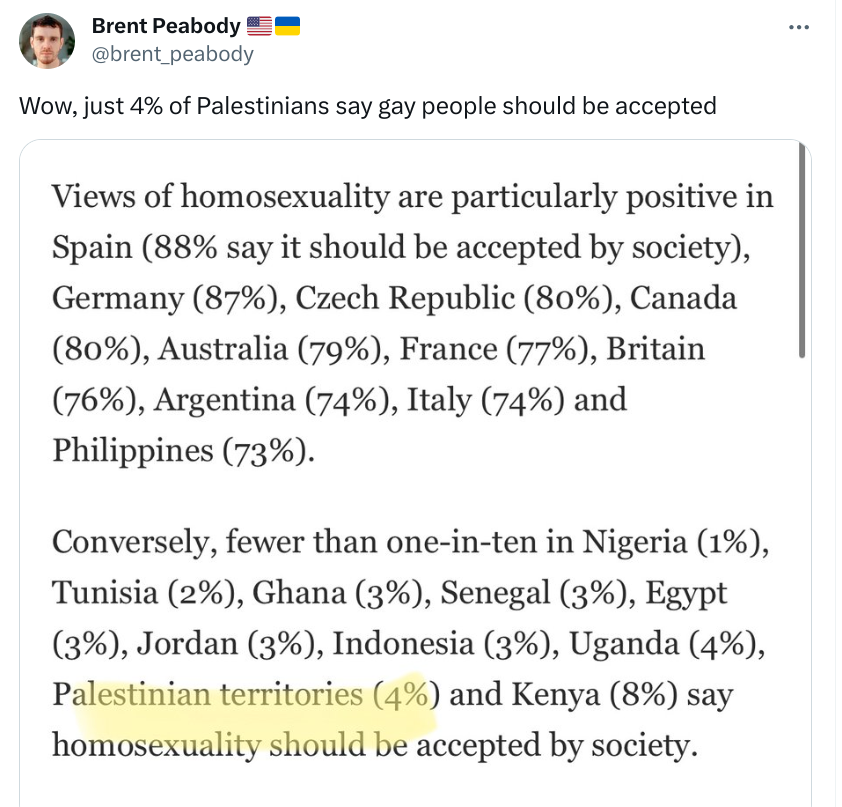Click 'Argentina (74%)' in the image
This screenshot has width=842, height=807.
272,400
